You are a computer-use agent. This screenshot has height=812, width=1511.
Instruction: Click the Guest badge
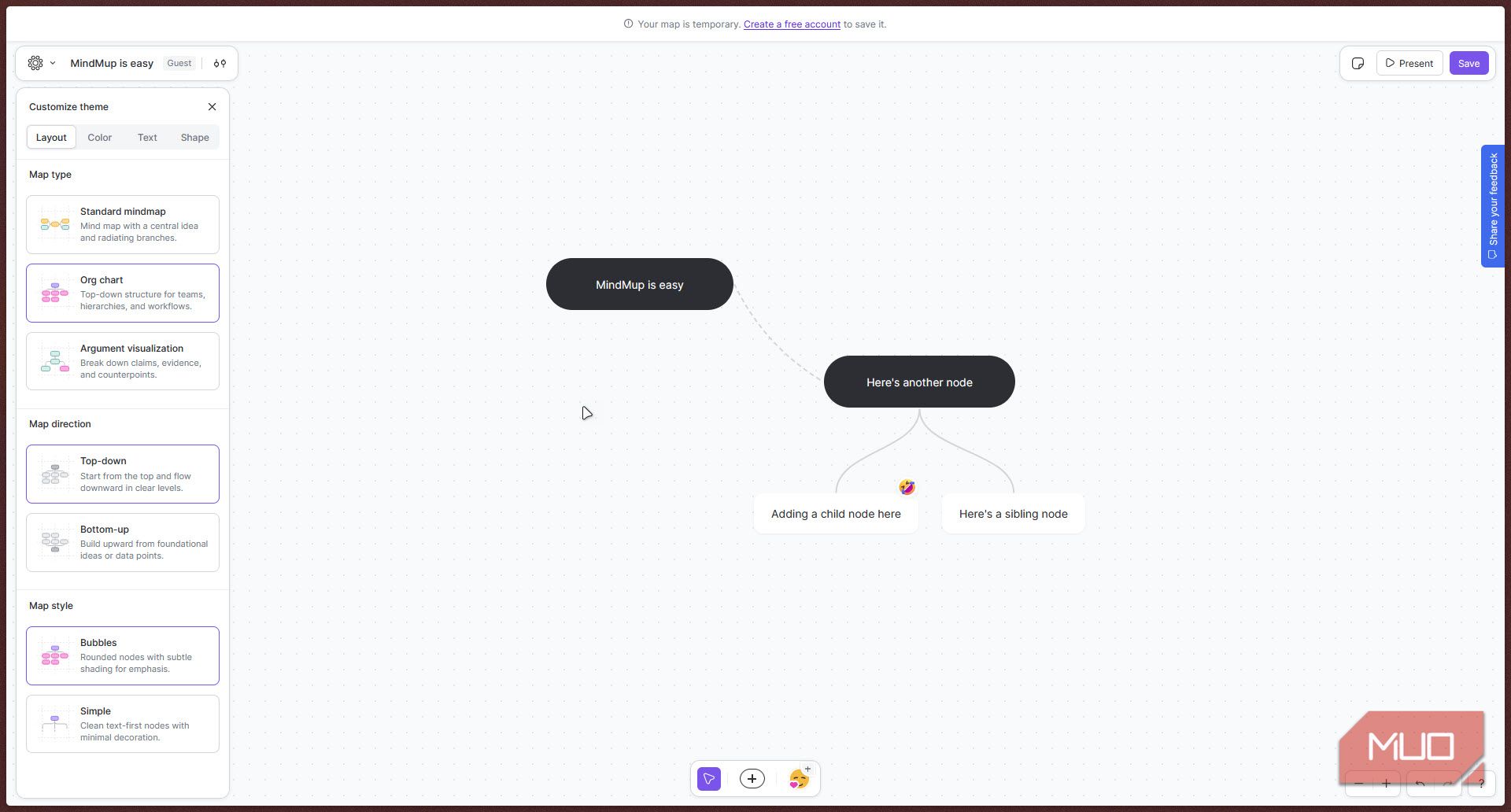click(179, 63)
